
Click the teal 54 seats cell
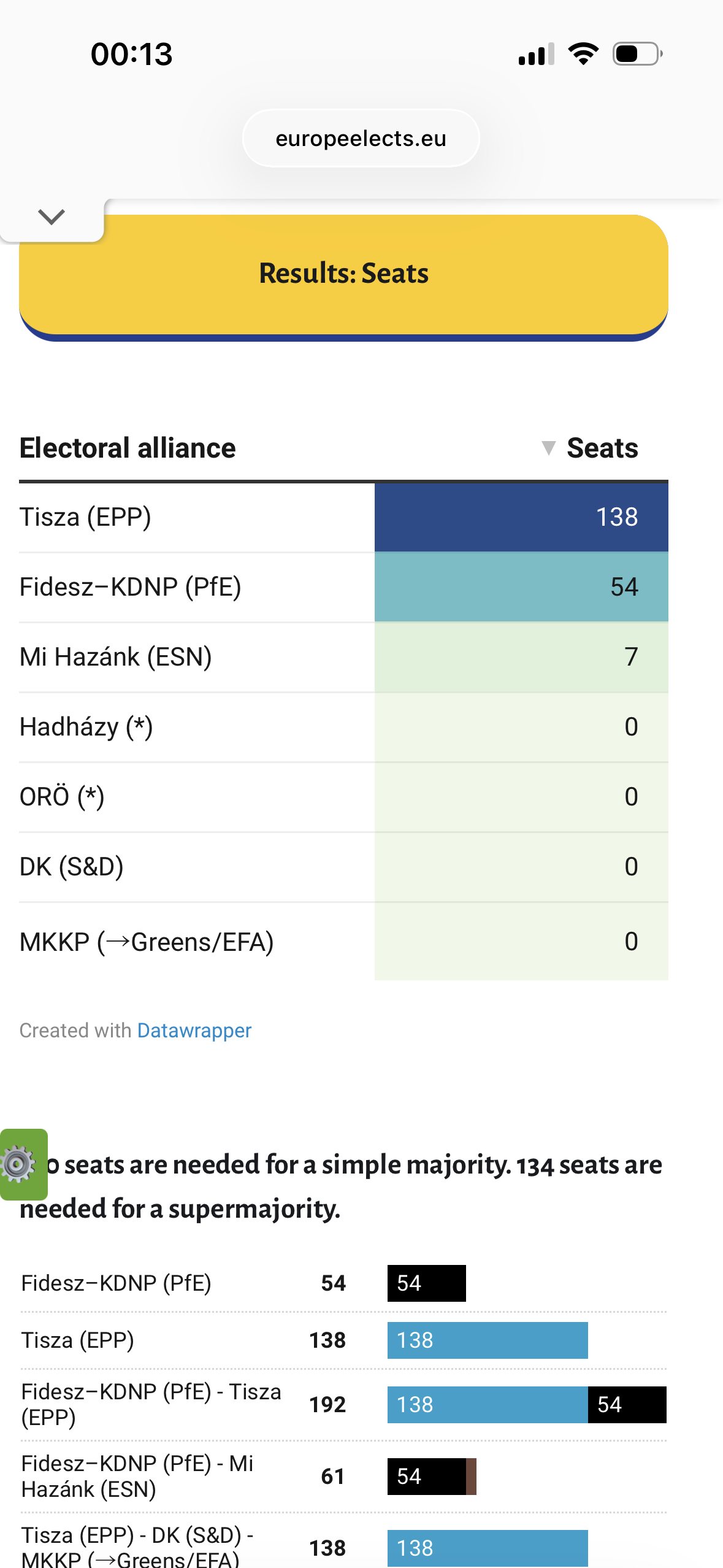(x=521, y=587)
